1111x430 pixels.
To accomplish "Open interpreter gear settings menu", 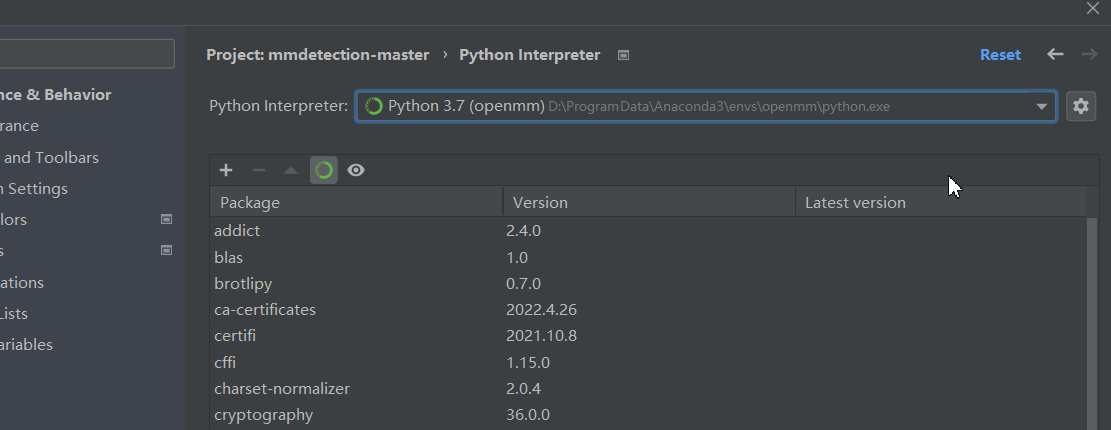I will [x=1080, y=106].
